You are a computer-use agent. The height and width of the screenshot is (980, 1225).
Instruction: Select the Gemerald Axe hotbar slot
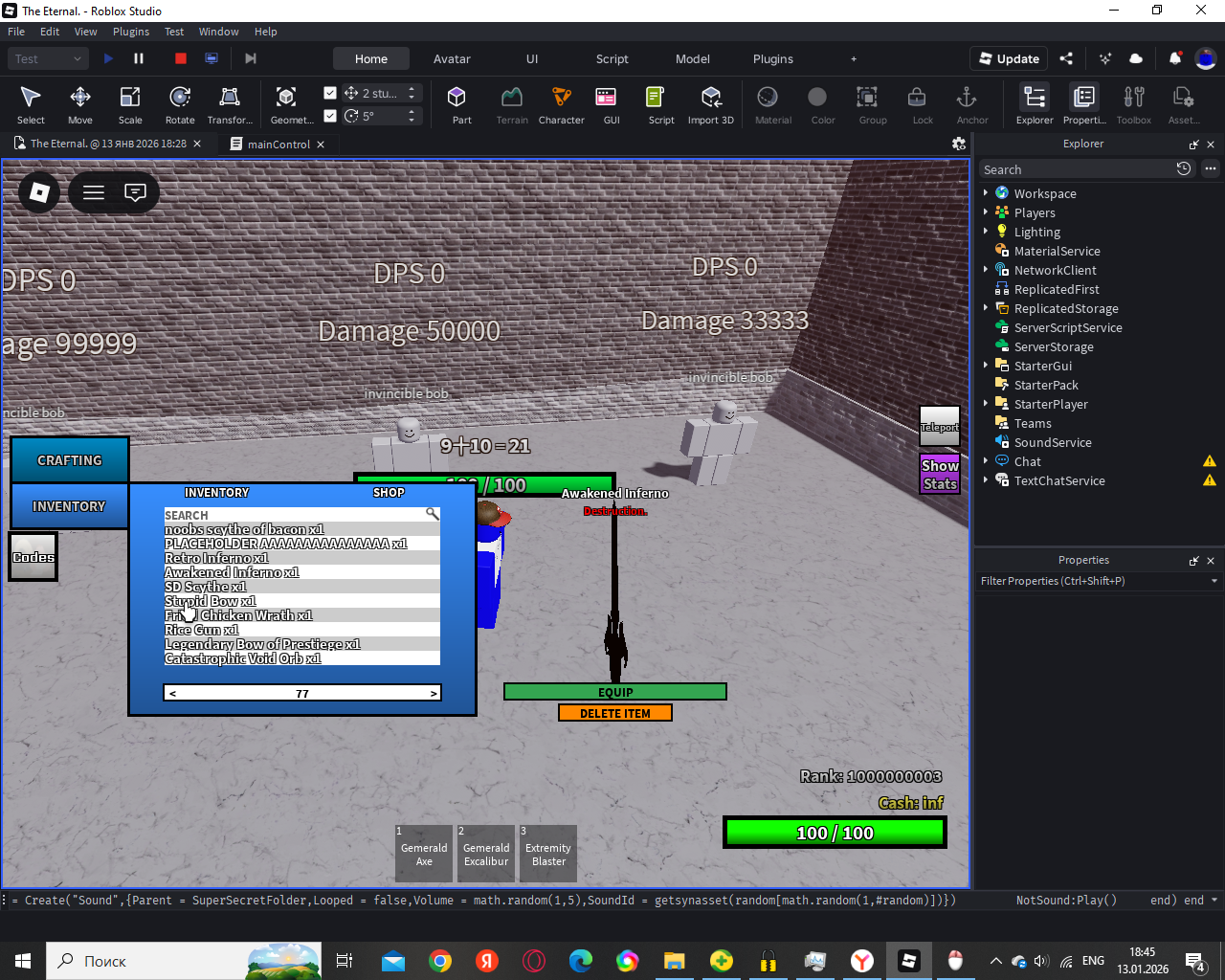point(424,853)
